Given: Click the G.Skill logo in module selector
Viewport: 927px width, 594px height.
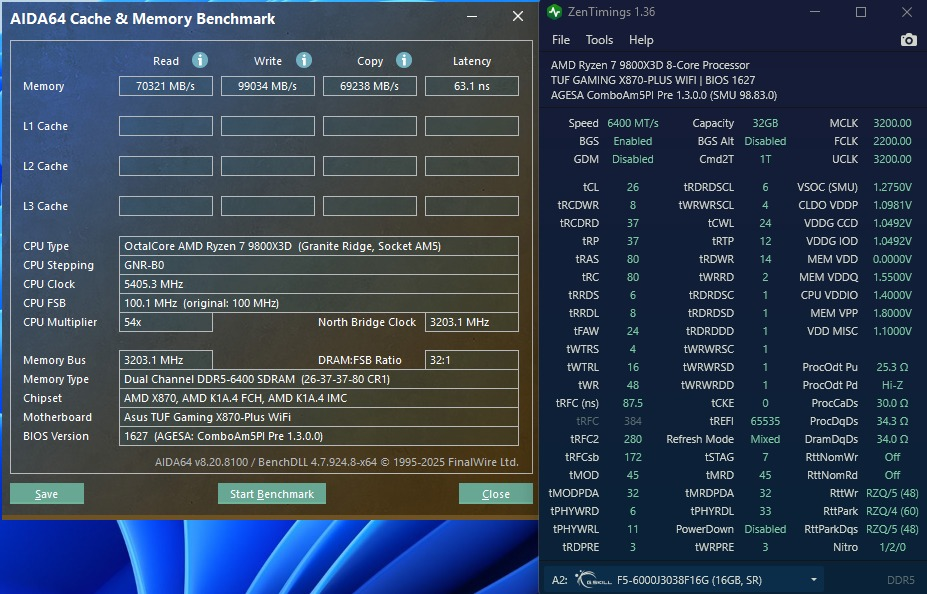Looking at the screenshot, I should [593, 579].
